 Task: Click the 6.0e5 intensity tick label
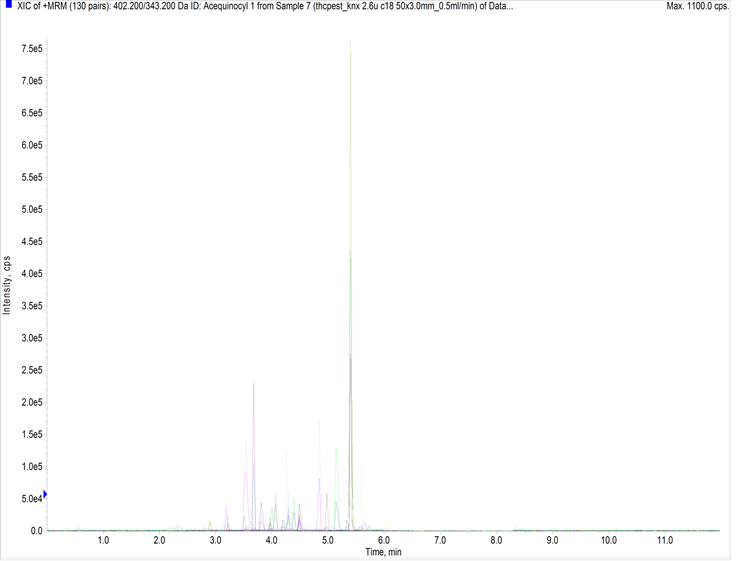point(32,145)
